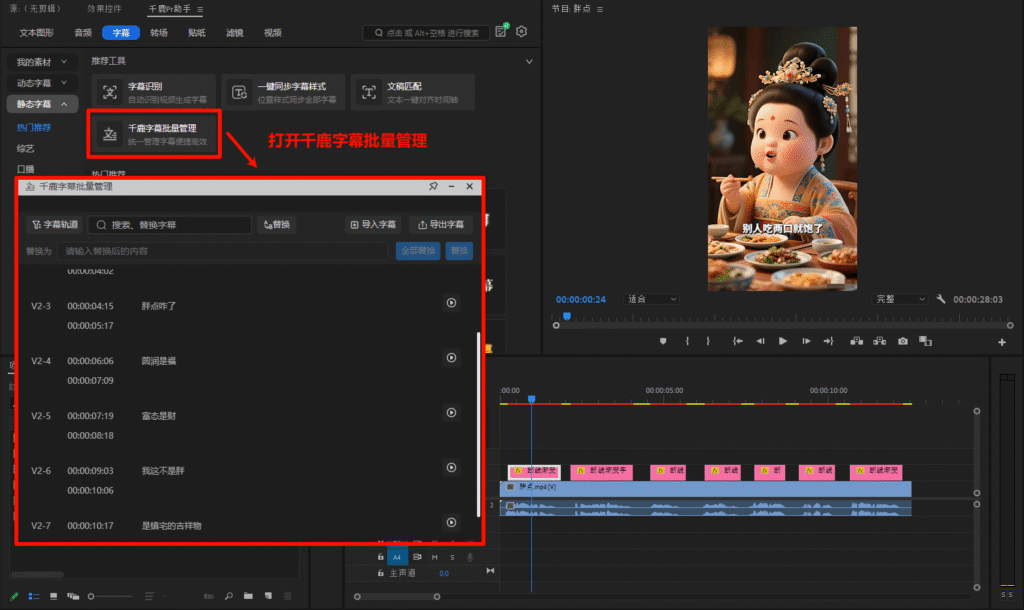Open the 文稿匹配 script matching tool
Screen dimensions: 1024x610
(x=412, y=92)
